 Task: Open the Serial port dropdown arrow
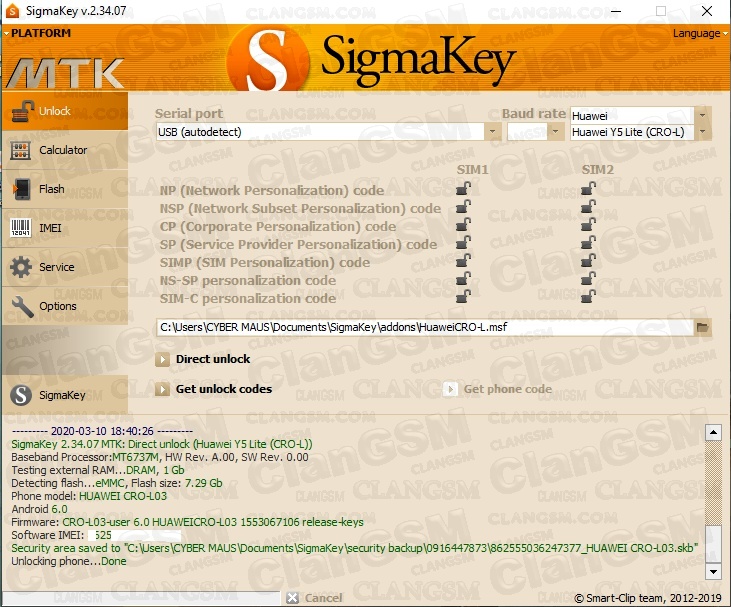492,132
